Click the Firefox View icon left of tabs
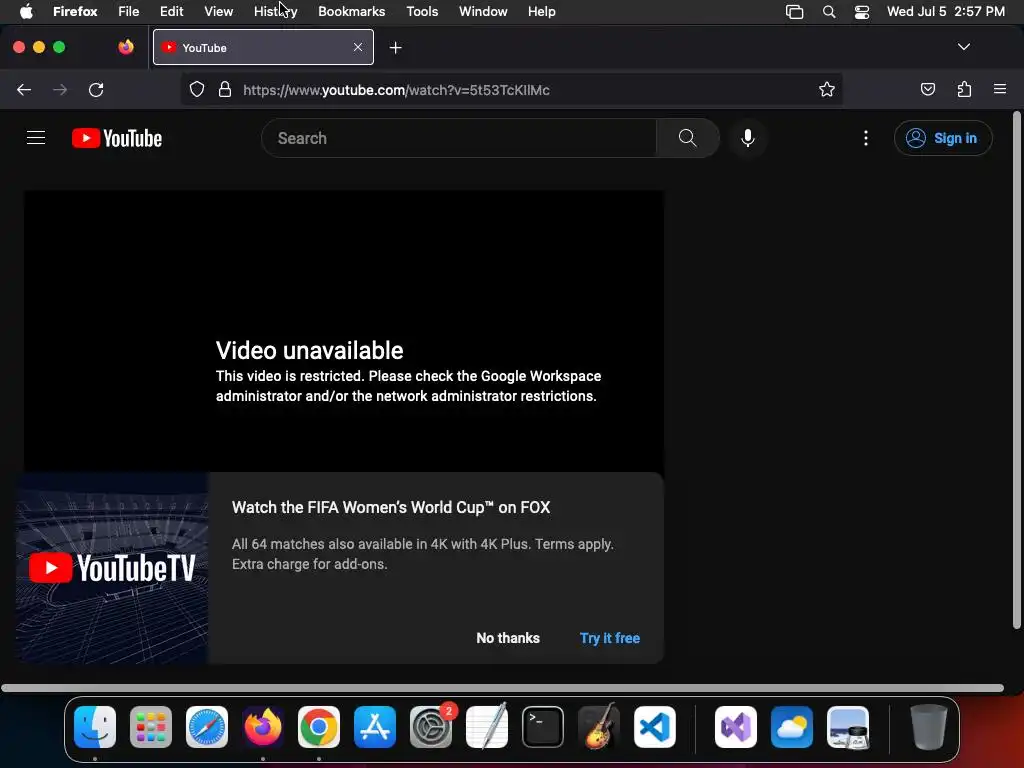 (126, 47)
